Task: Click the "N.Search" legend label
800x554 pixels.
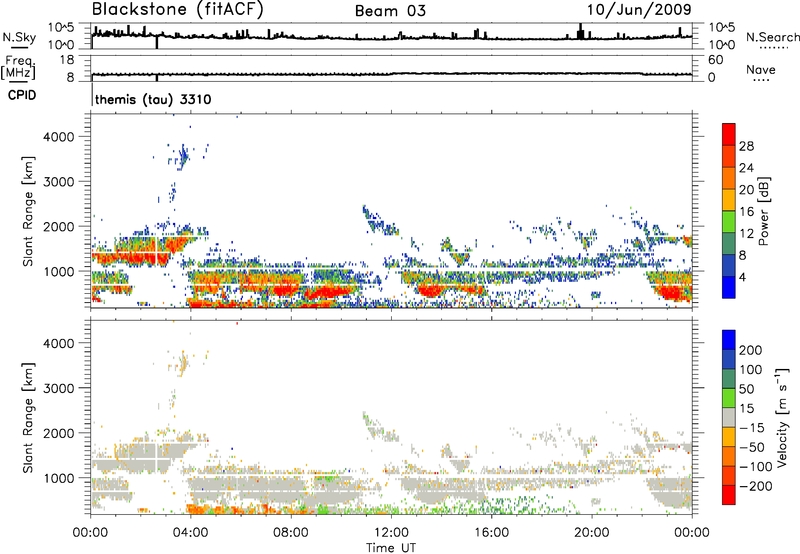Action: (773, 37)
